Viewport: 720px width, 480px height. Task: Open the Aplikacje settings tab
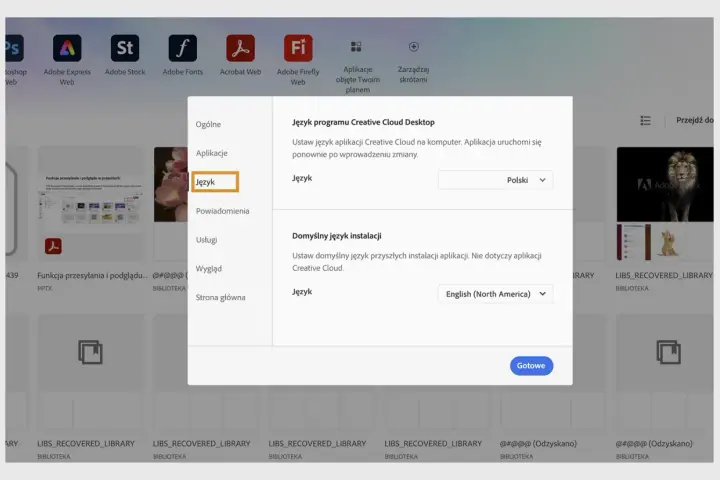click(211, 153)
